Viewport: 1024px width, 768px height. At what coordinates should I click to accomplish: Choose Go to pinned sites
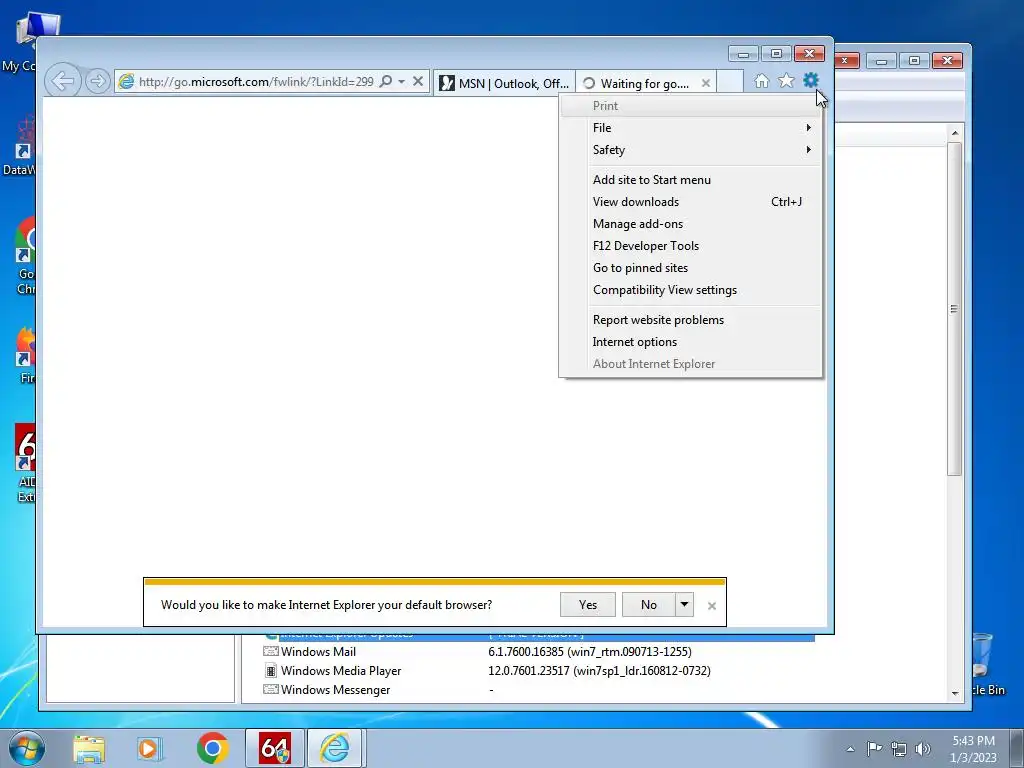point(691,268)
